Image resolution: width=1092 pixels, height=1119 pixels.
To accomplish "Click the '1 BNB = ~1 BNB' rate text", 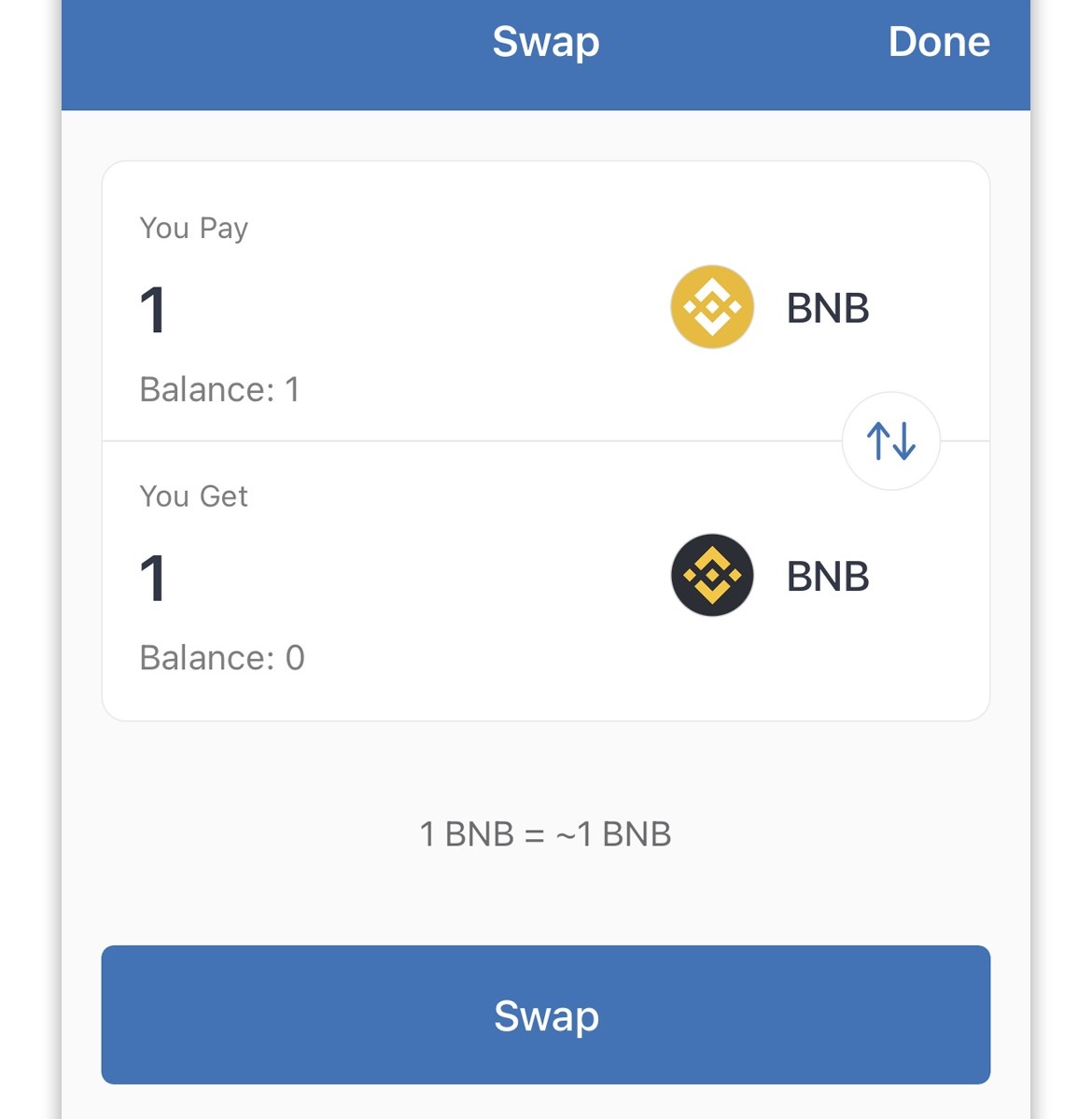I will tap(545, 833).
